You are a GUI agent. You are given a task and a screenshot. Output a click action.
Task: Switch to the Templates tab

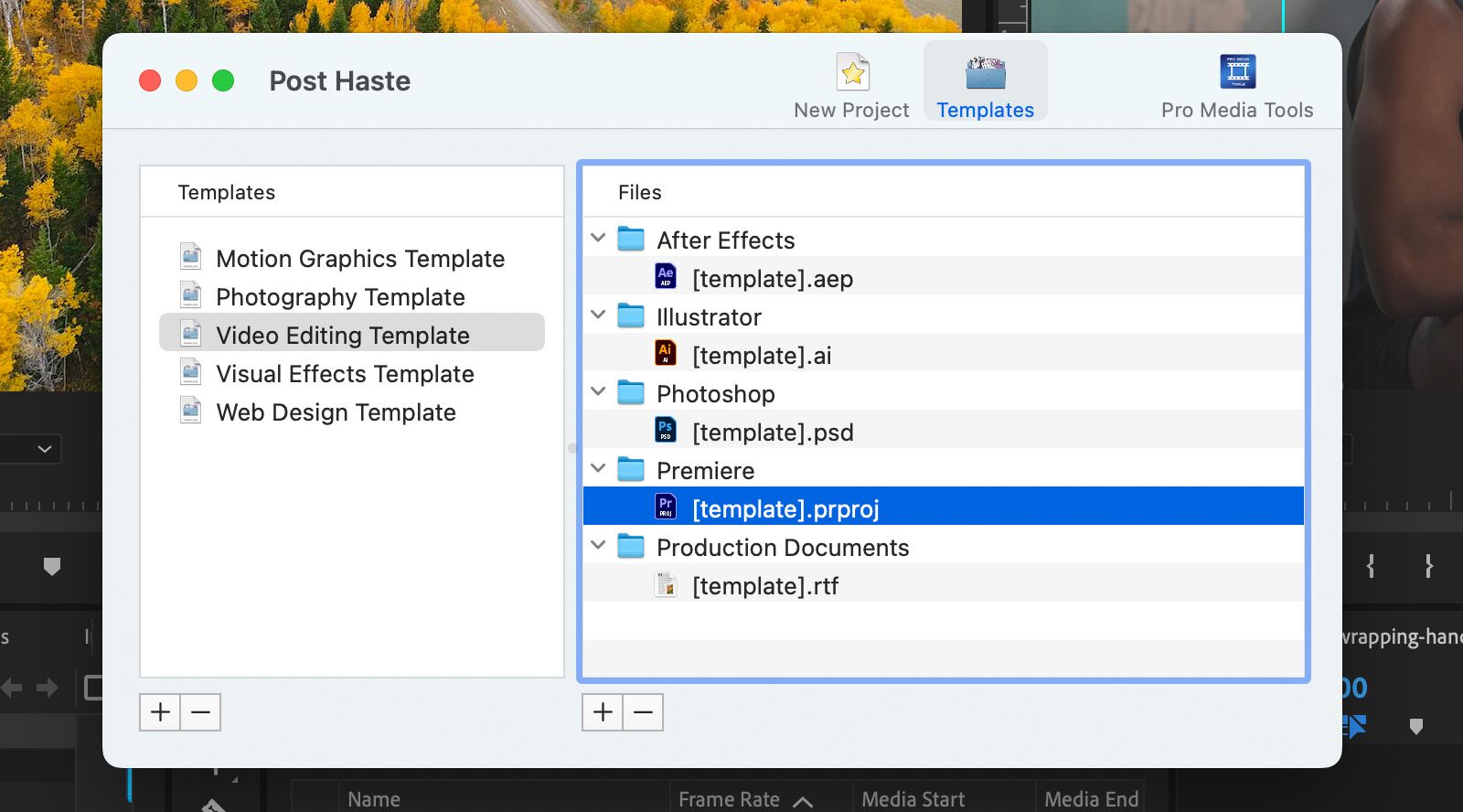(985, 82)
